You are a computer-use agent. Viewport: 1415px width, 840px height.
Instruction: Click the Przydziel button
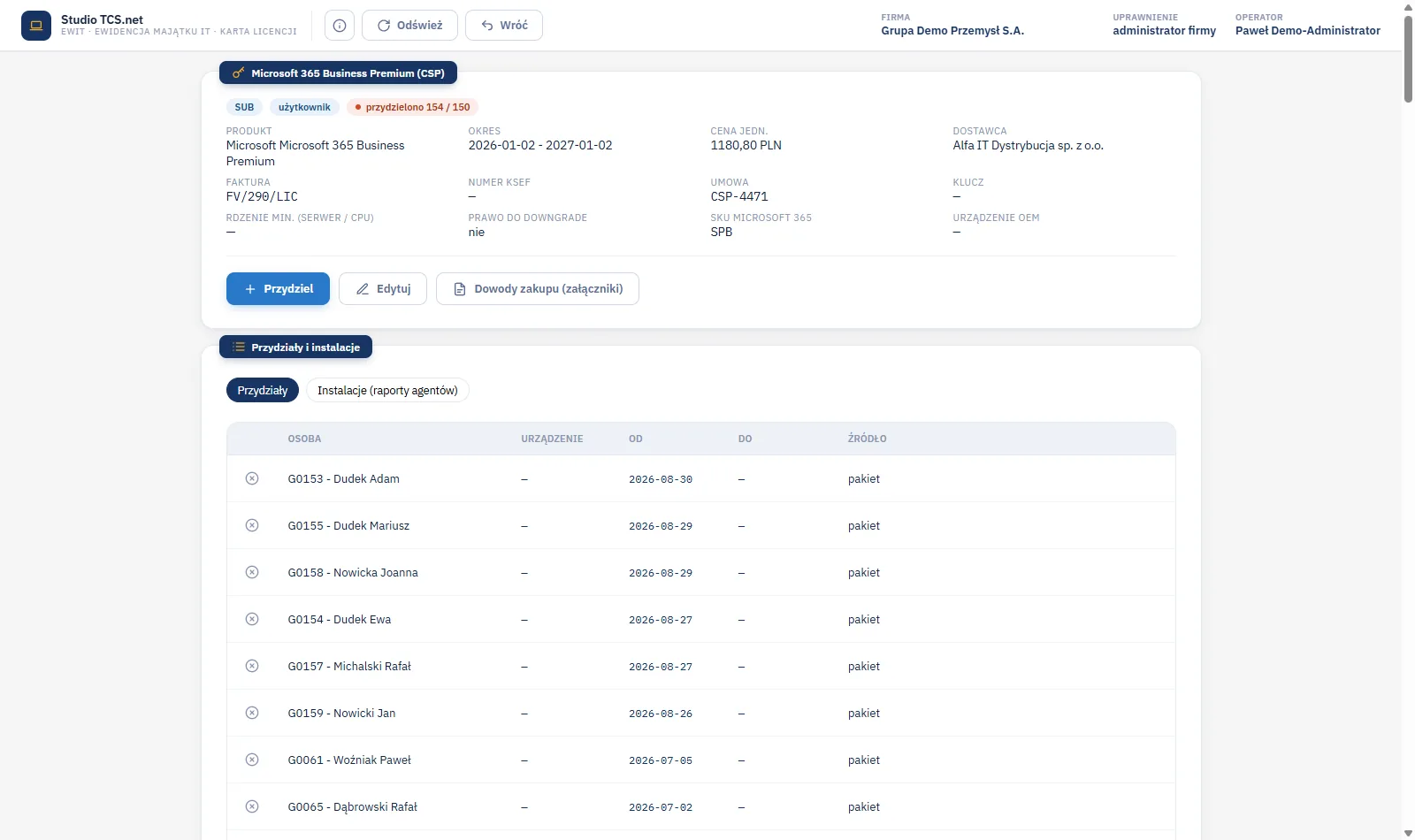[278, 289]
